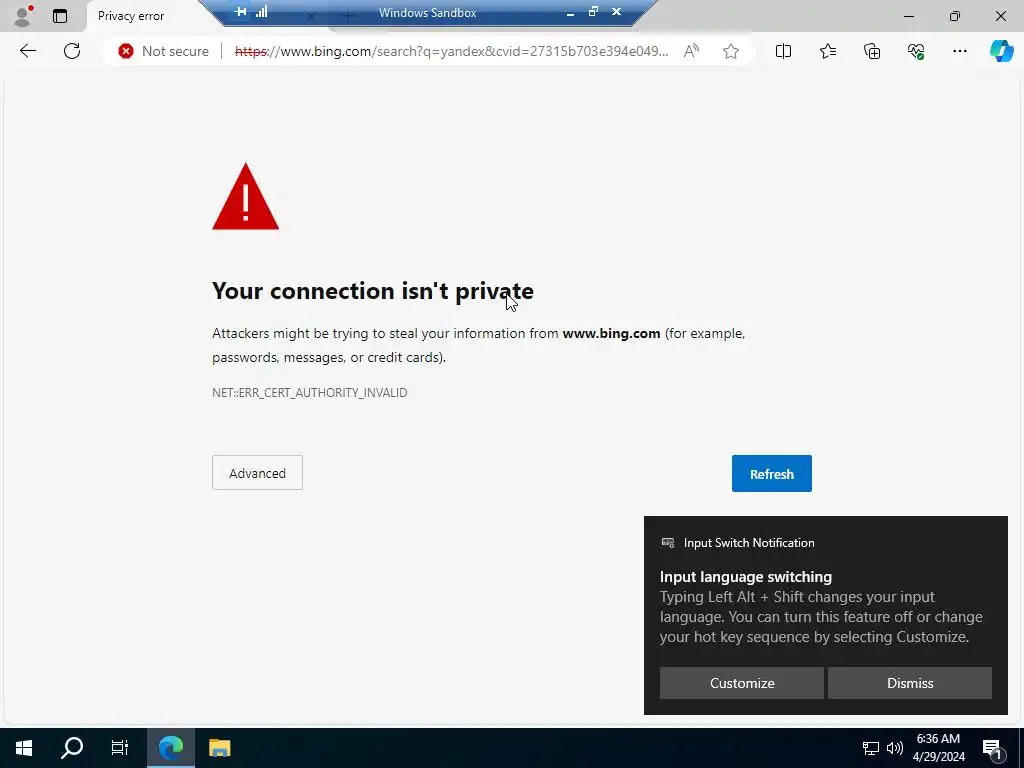Open the Collections icon
Screen dimensions: 1024x768
click(872, 51)
